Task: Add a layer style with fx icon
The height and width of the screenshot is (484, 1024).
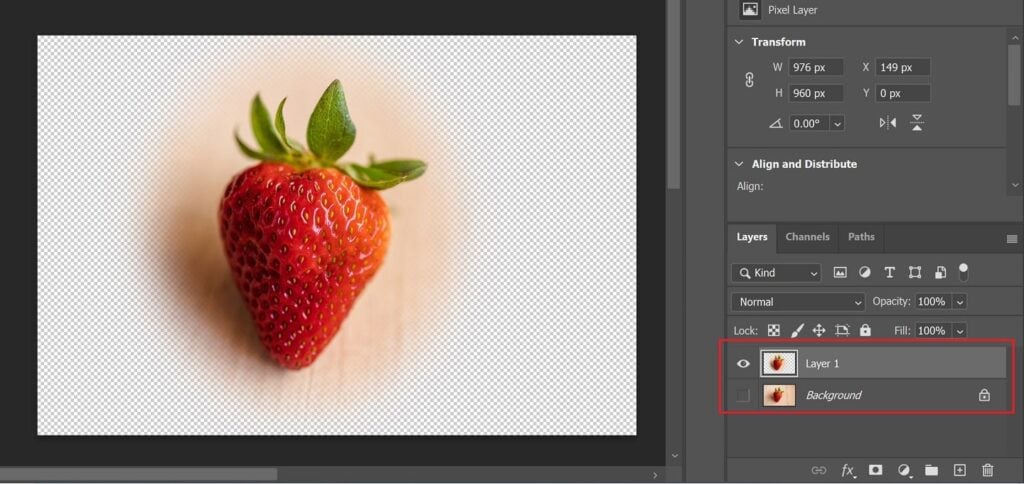Action: pos(848,470)
